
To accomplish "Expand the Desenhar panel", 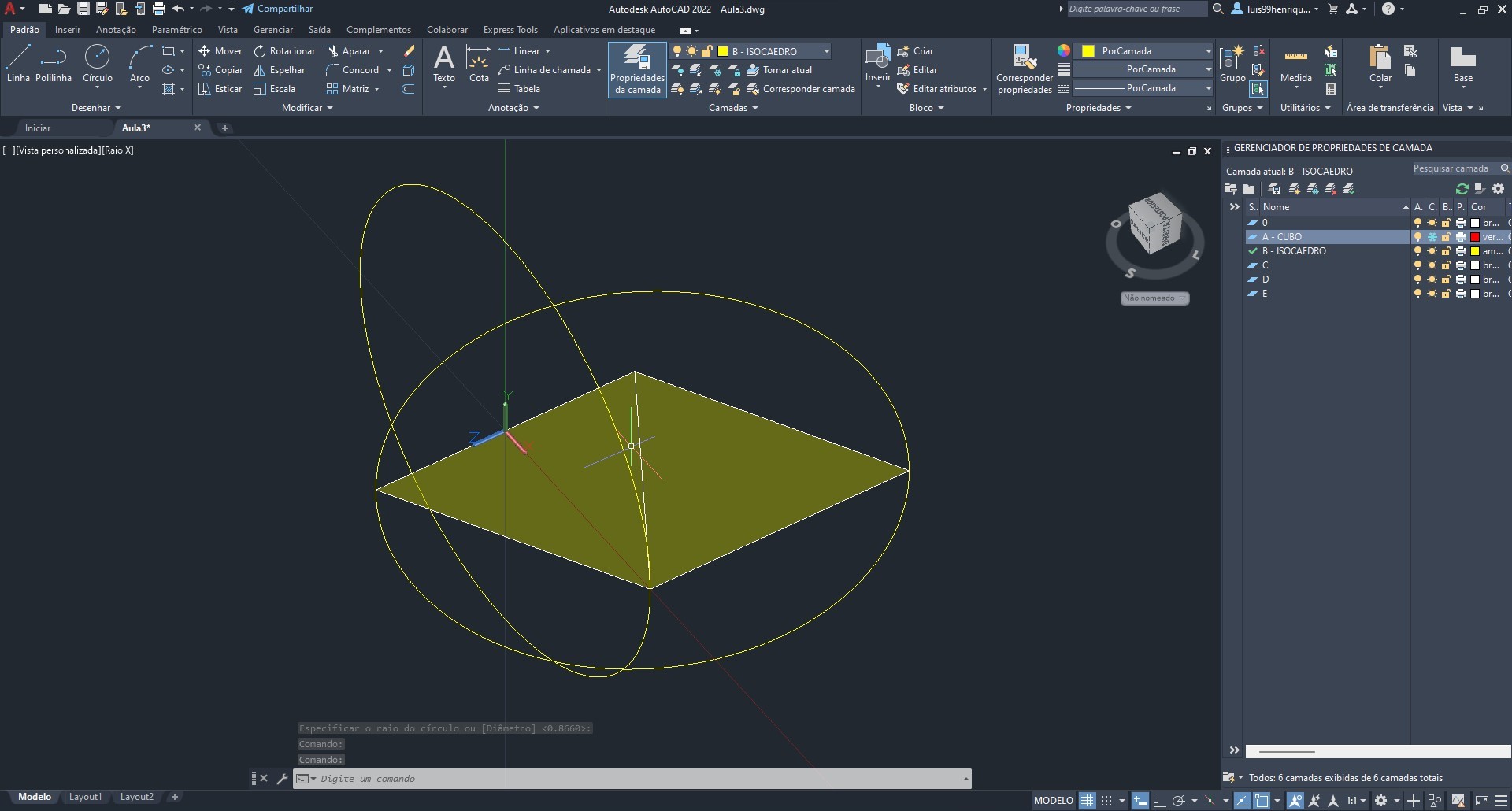I will (x=96, y=108).
